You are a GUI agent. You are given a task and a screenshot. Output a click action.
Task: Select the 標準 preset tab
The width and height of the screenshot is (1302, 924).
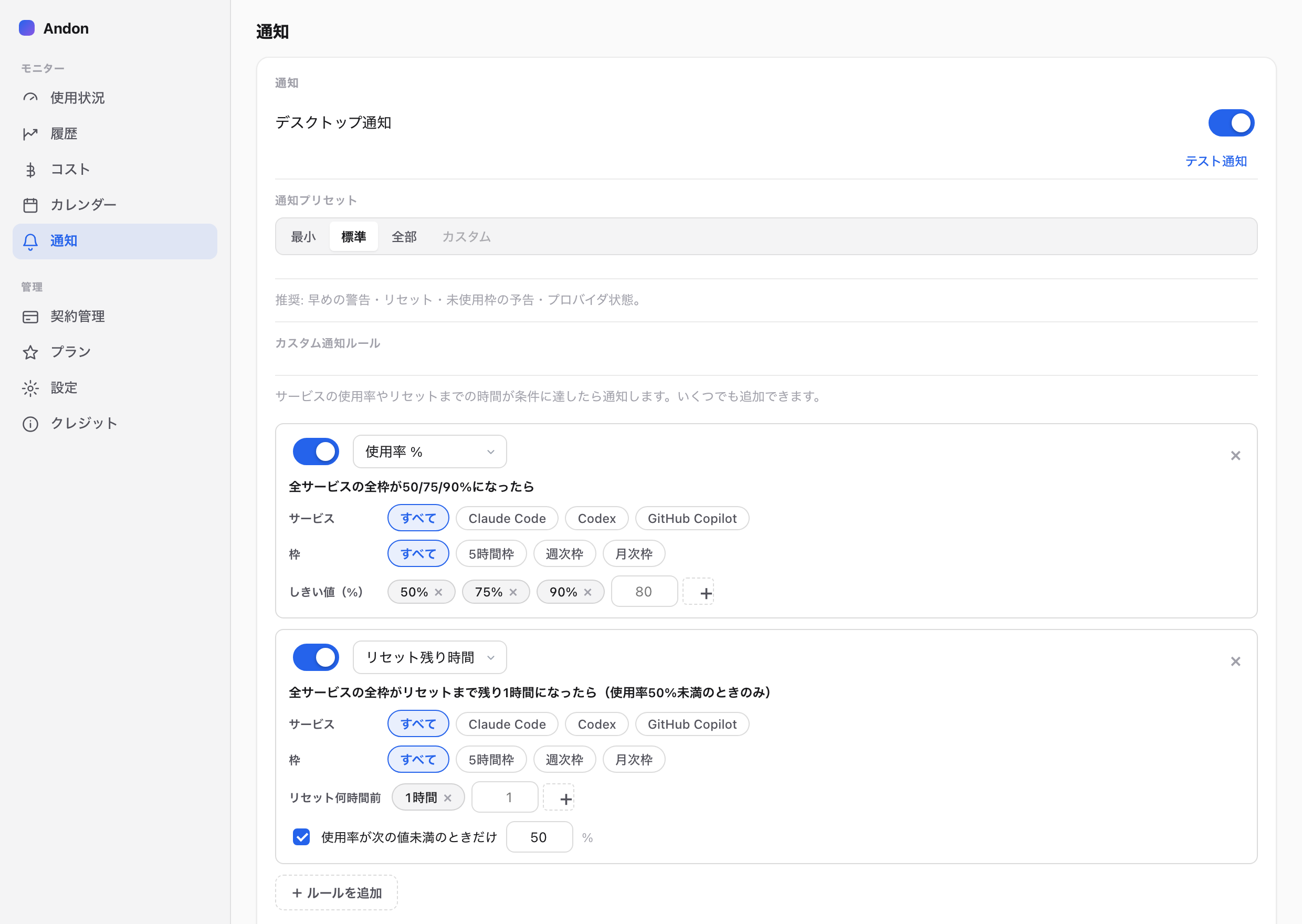[353, 237]
